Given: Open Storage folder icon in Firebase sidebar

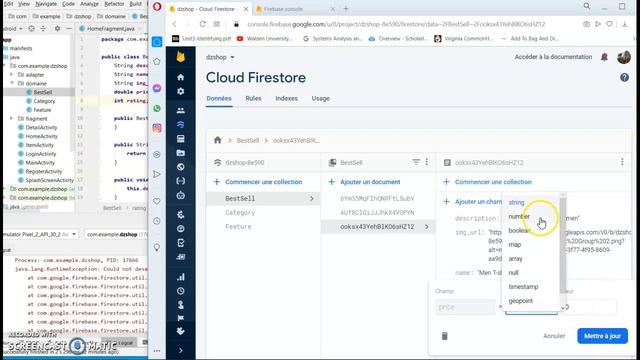Looking at the screenshot, I should click(180, 153).
